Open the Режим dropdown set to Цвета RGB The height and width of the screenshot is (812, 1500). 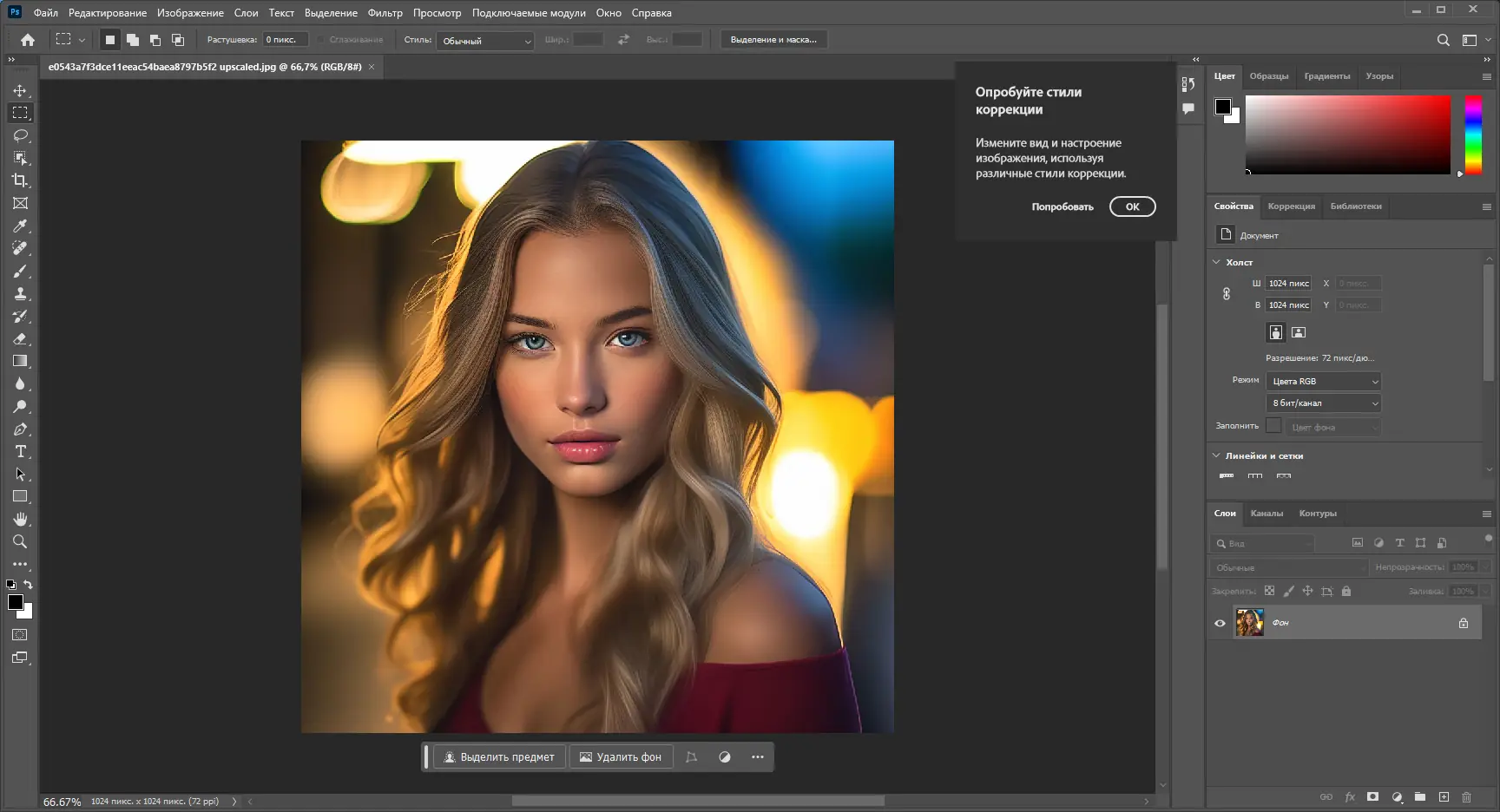[1323, 381]
